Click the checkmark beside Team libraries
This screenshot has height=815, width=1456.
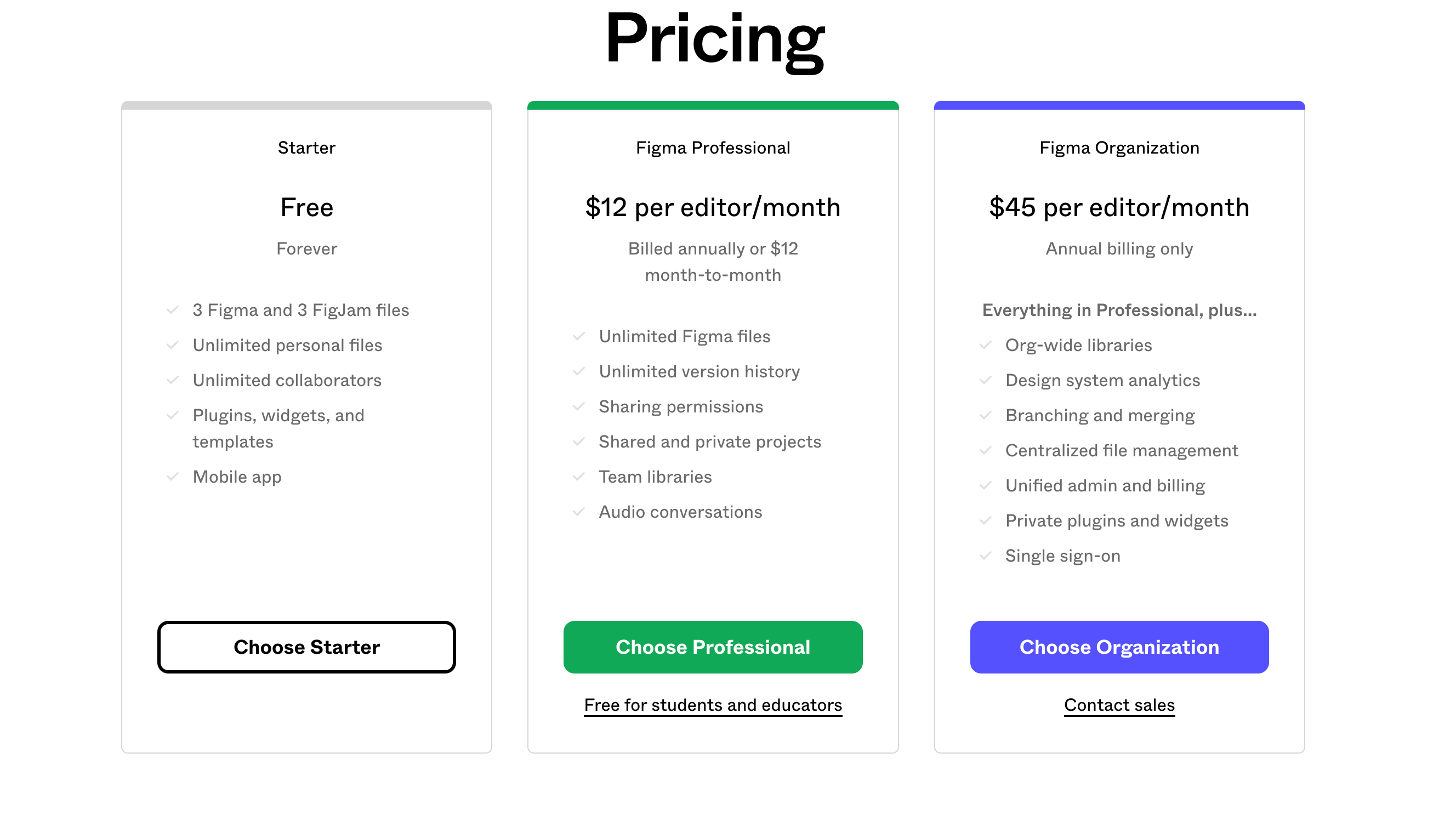[579, 477]
